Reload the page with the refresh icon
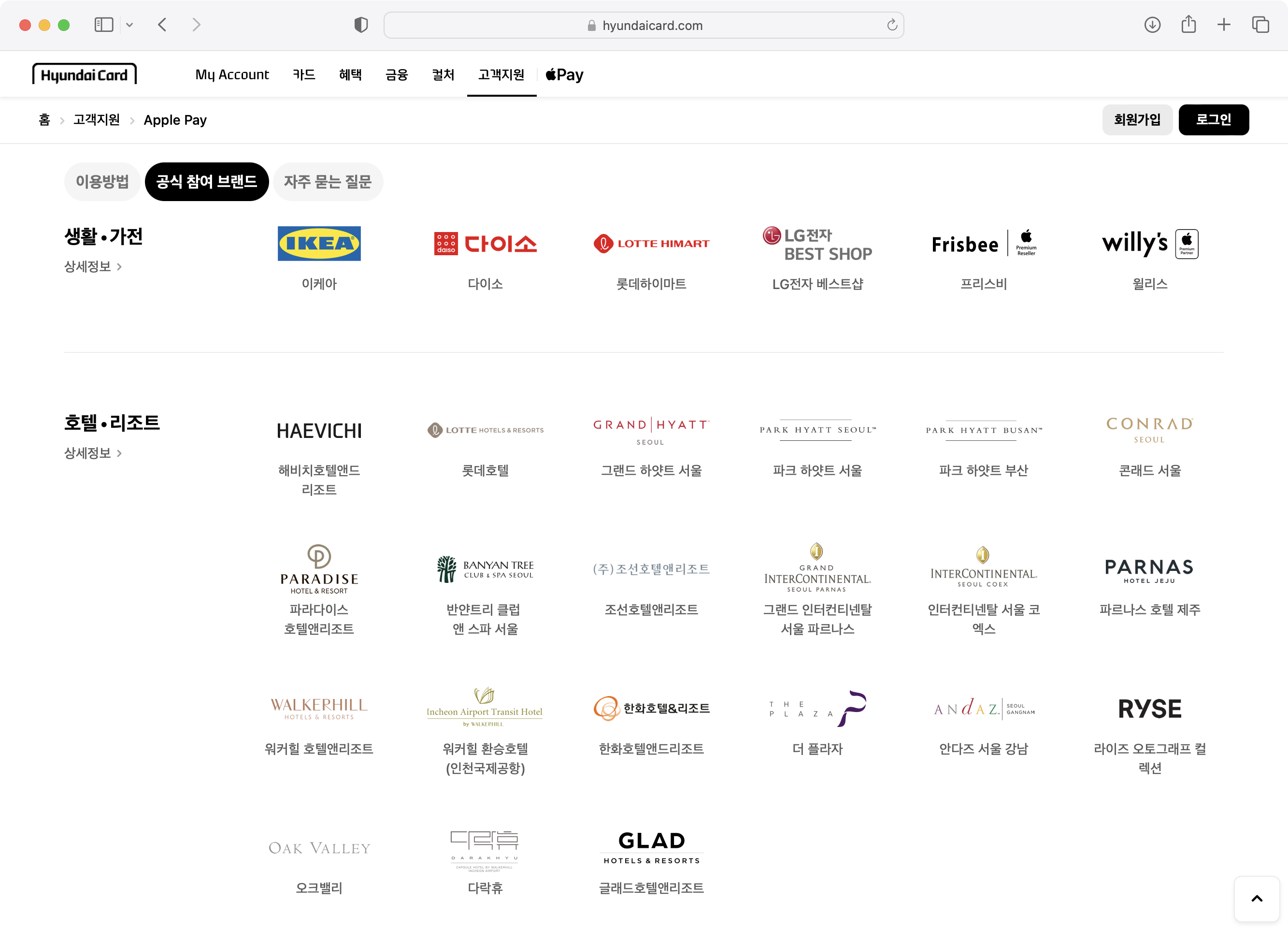 [x=892, y=25]
